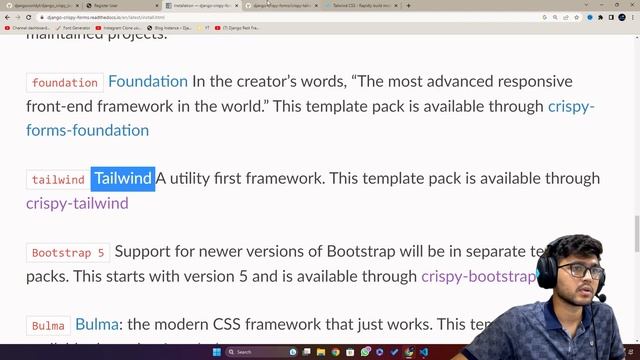
Task: Close the Tailwind CSS tab
Action: pyautogui.click(x=396, y=6)
